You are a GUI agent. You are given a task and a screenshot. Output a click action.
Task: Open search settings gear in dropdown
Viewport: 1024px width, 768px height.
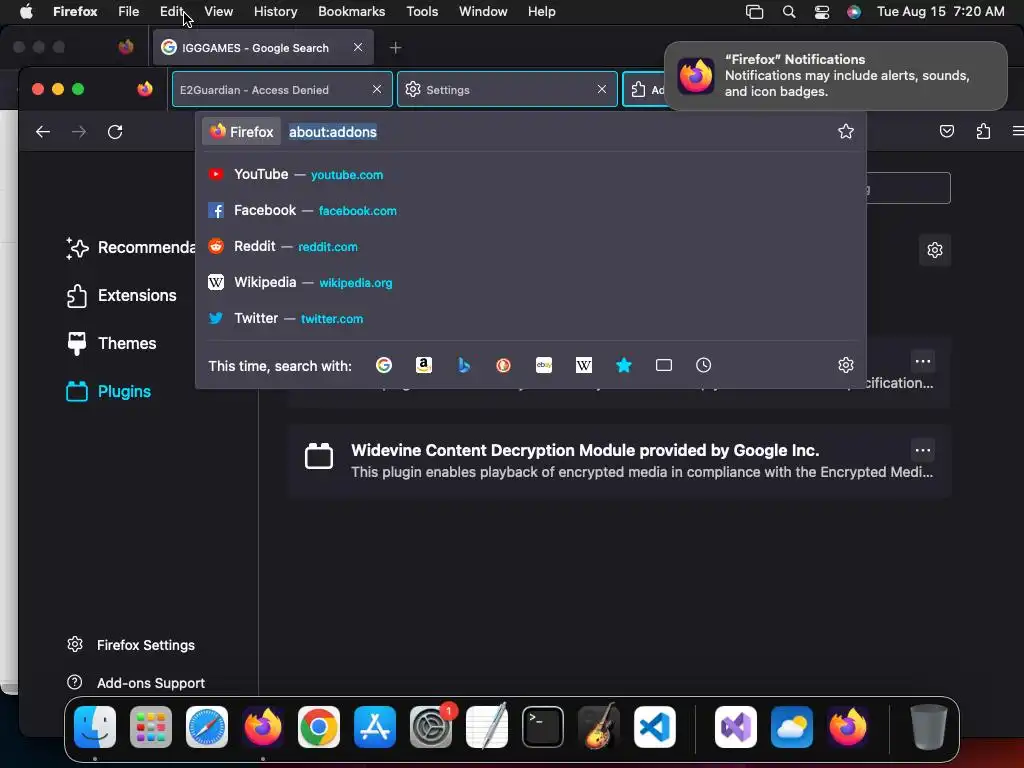pyautogui.click(x=846, y=365)
